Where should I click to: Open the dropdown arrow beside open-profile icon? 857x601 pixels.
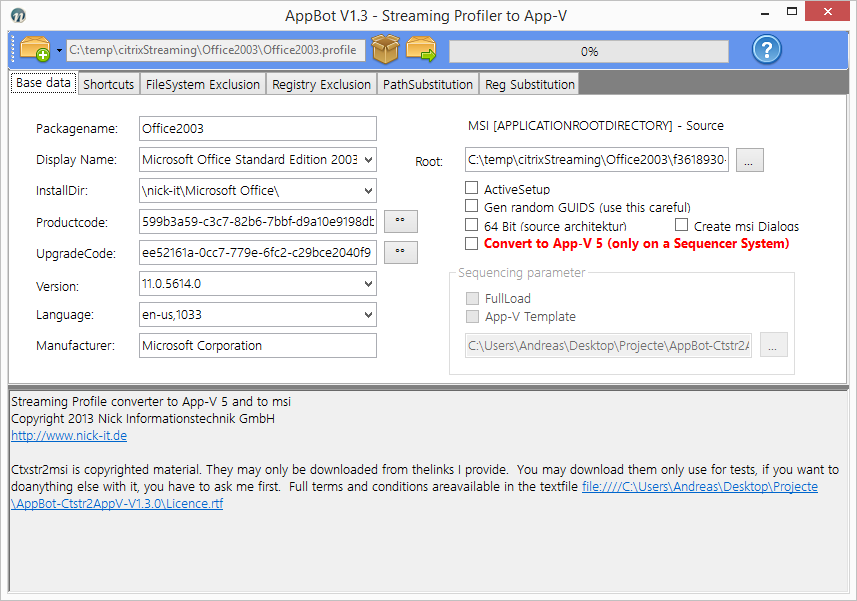pos(59,50)
